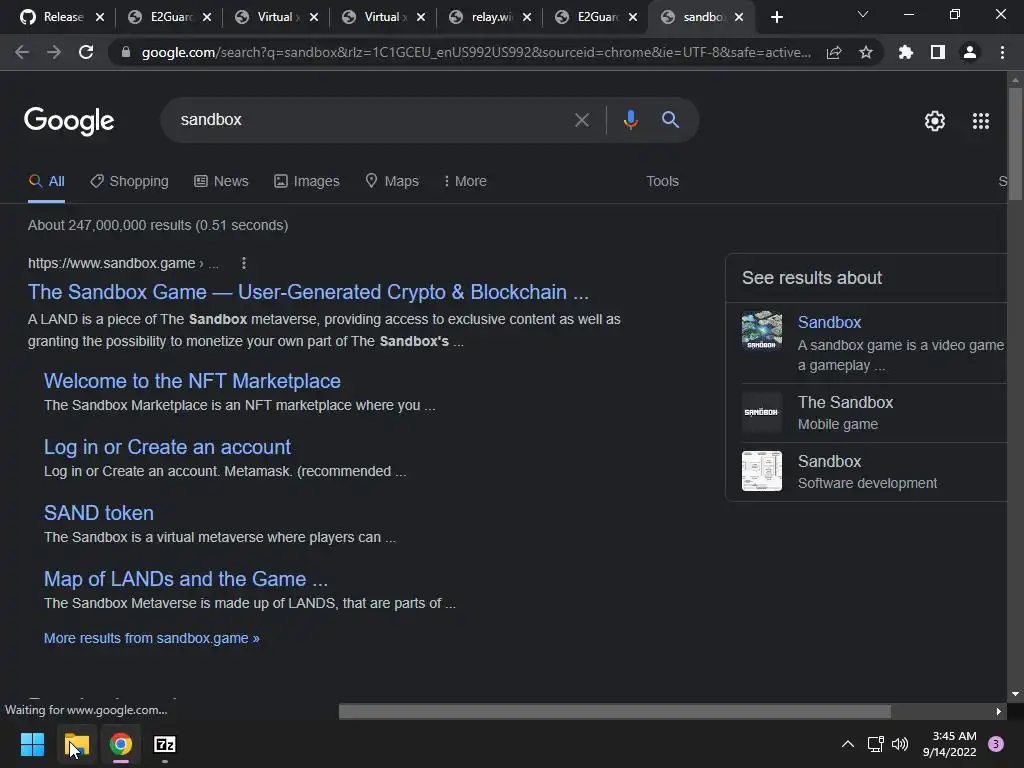This screenshot has height=768, width=1024.
Task: Click the vertical page scrollbar thumb
Action: 1015,144
